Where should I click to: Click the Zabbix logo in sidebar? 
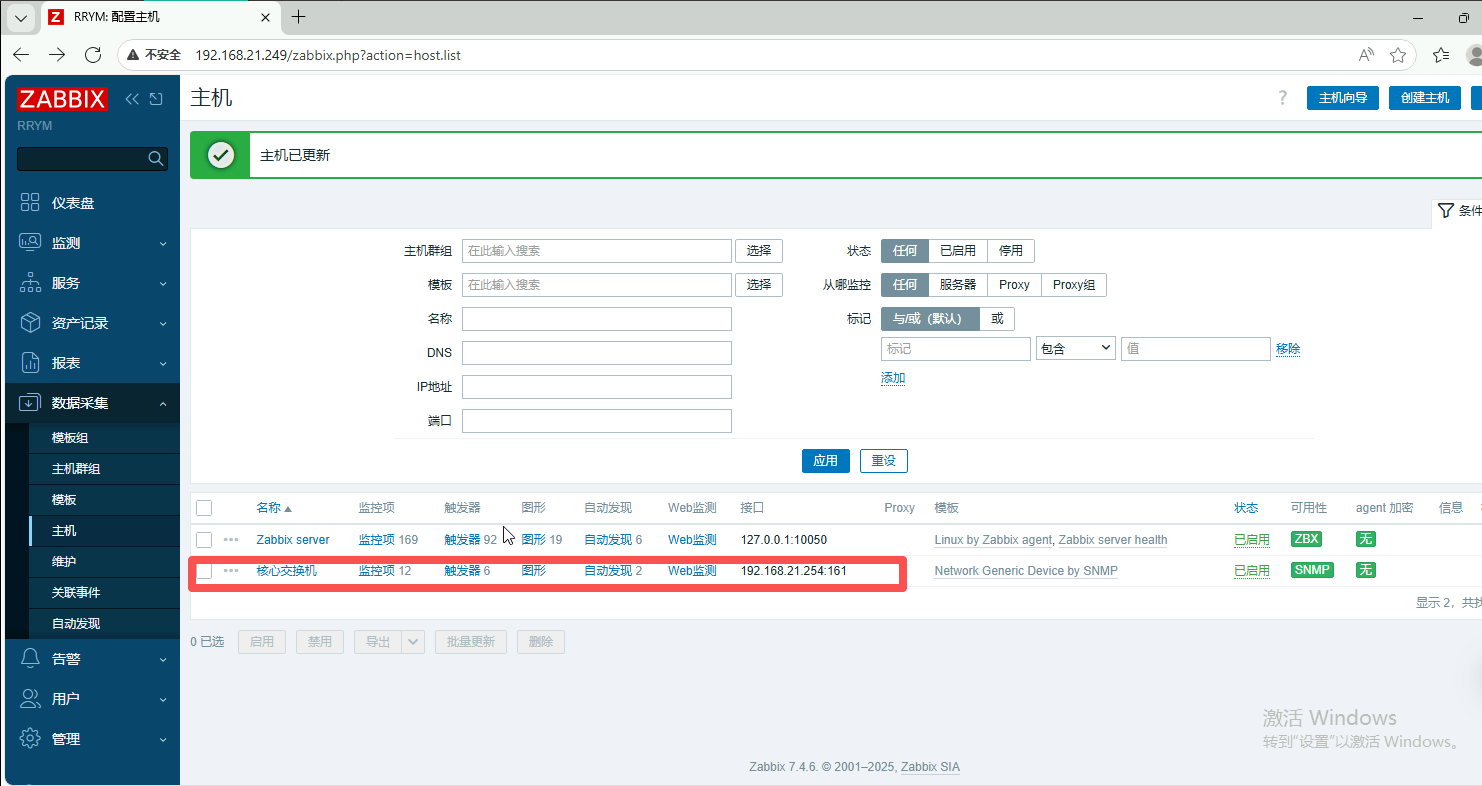[x=62, y=99]
